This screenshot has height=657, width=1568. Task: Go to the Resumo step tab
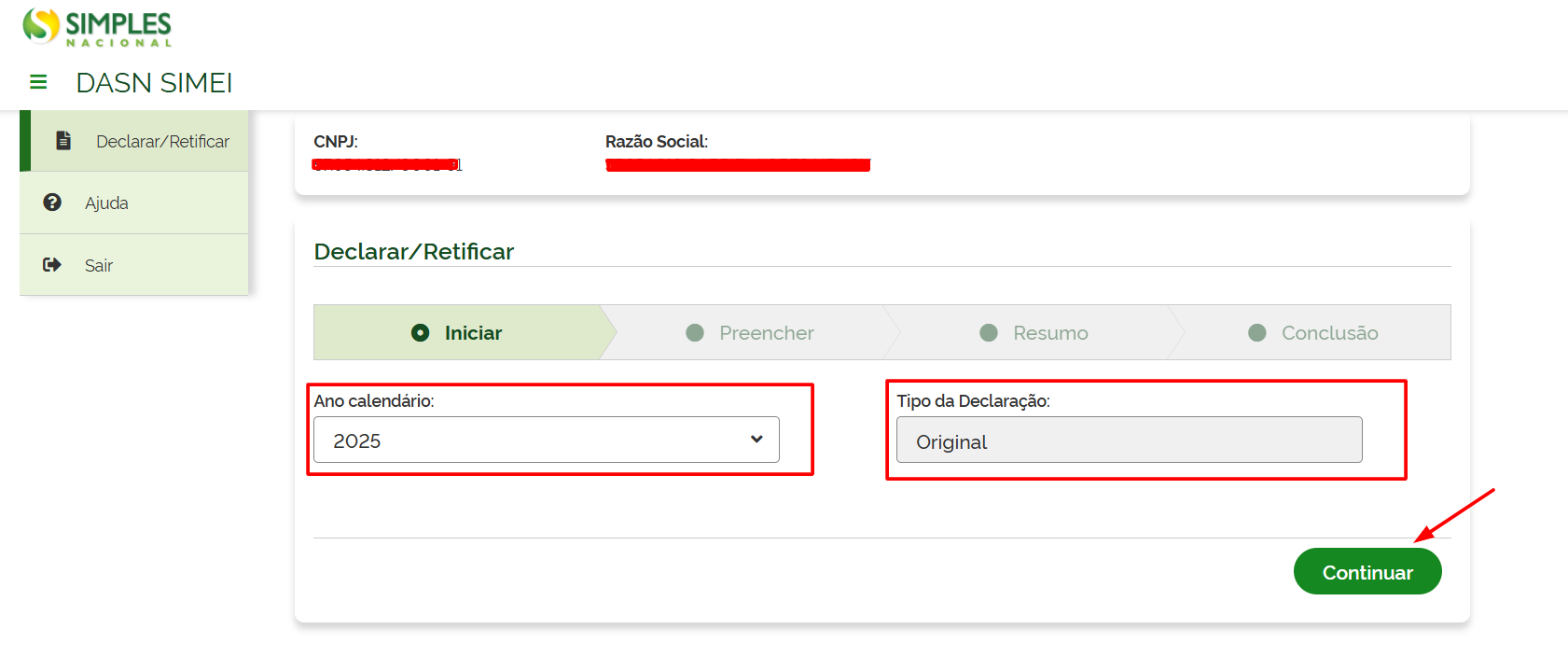point(1050,333)
